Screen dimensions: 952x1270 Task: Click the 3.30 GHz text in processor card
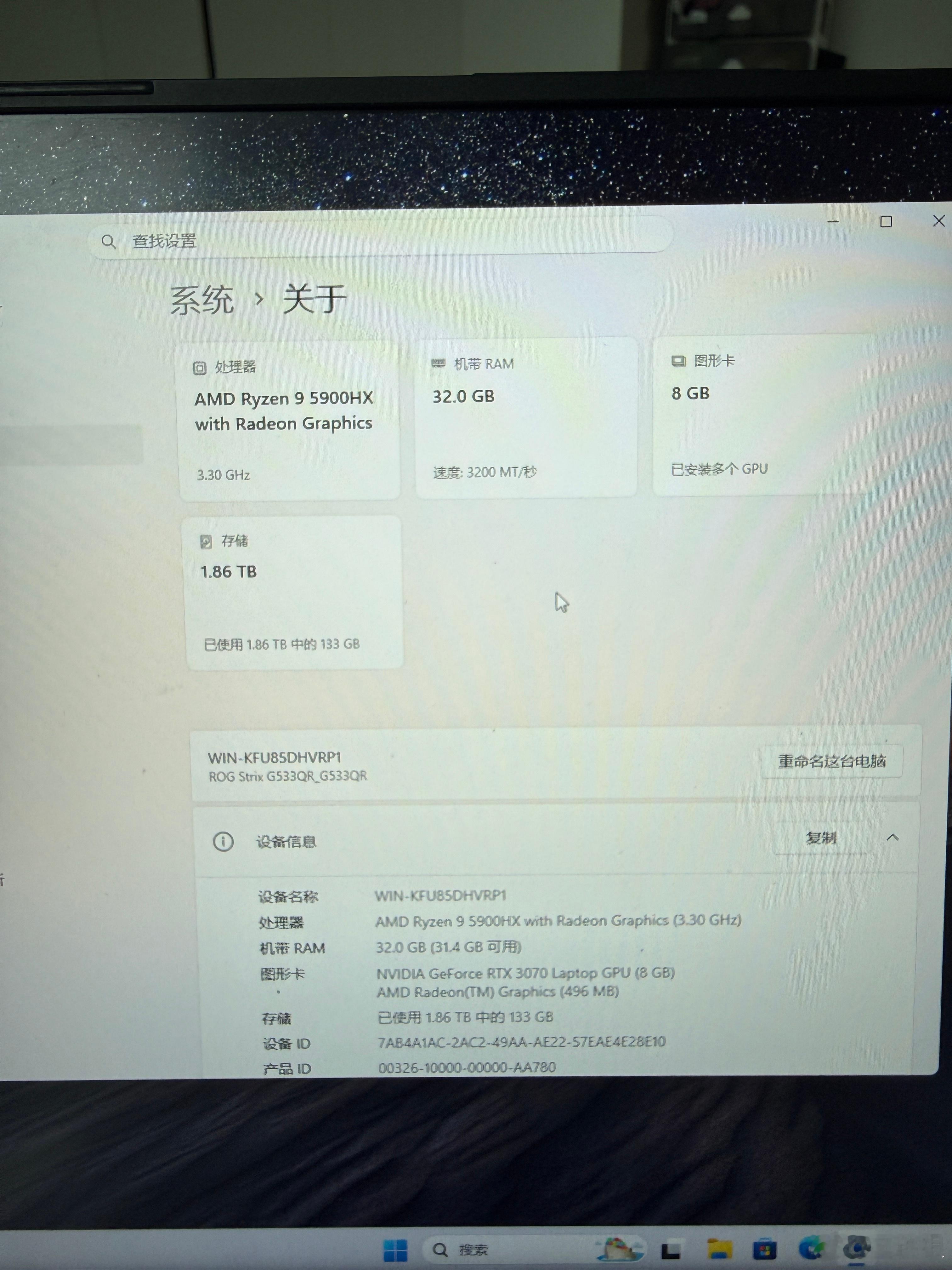coord(223,475)
